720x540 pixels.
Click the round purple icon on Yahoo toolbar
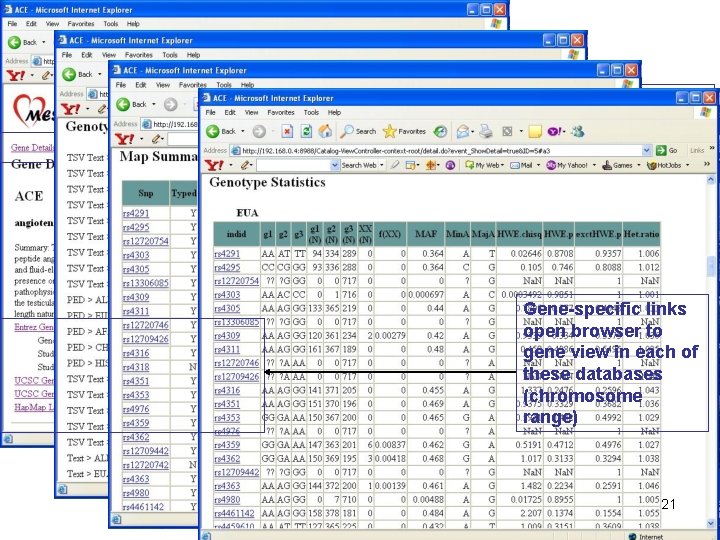[x=450, y=165]
